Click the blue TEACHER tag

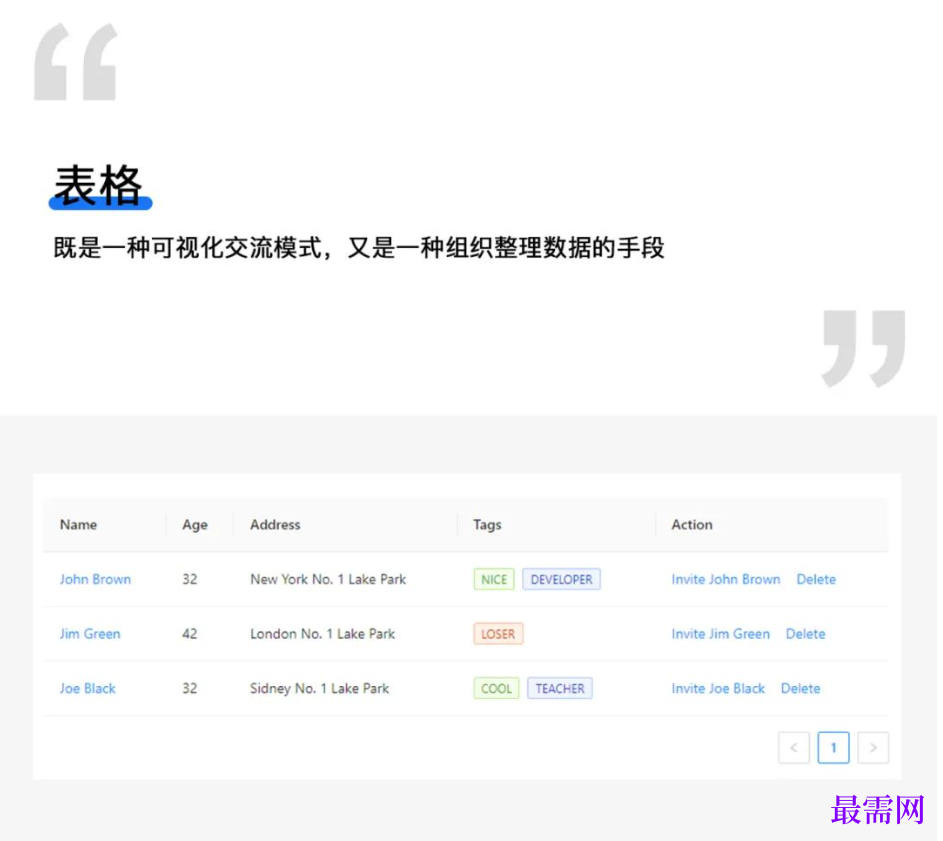[x=560, y=689]
